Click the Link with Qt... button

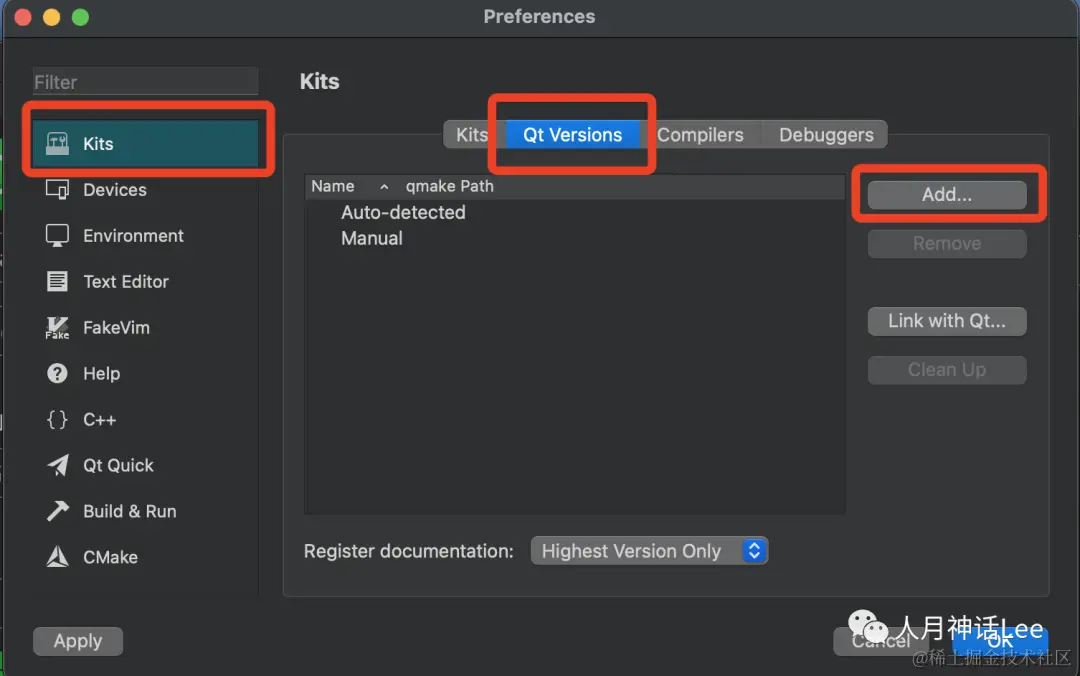coord(946,321)
